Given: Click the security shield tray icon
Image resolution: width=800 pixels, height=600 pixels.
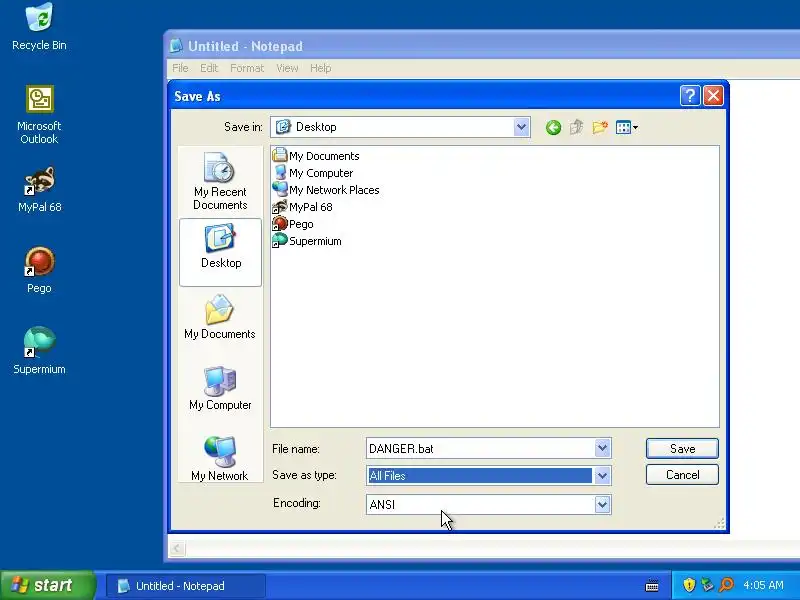Looking at the screenshot, I should (x=689, y=585).
